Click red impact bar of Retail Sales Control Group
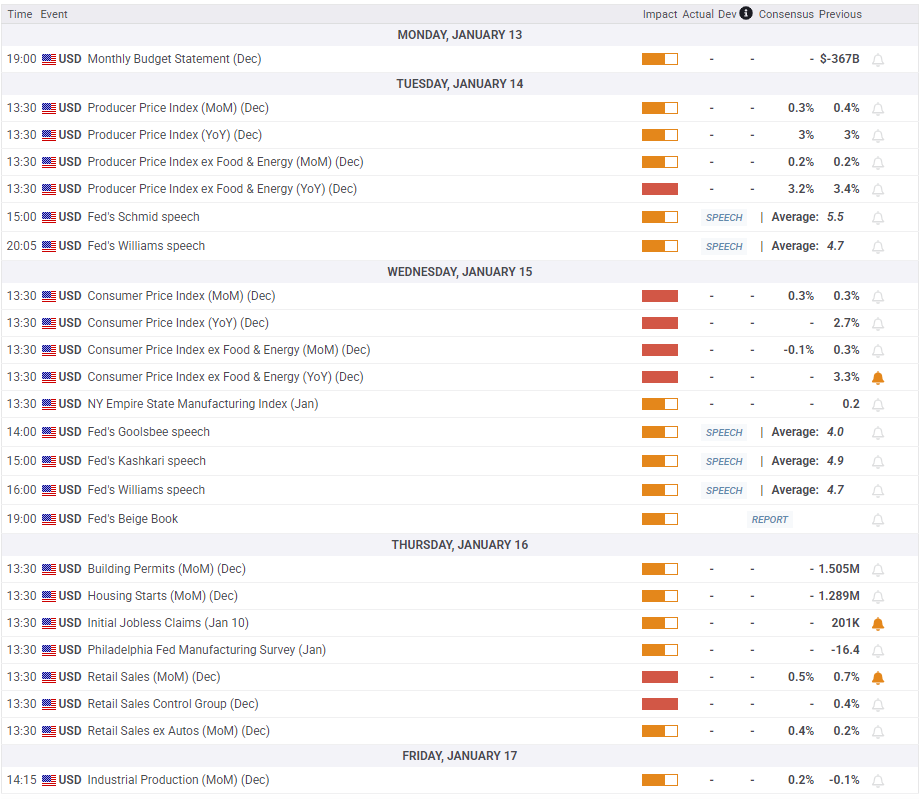921x799 pixels. (660, 704)
